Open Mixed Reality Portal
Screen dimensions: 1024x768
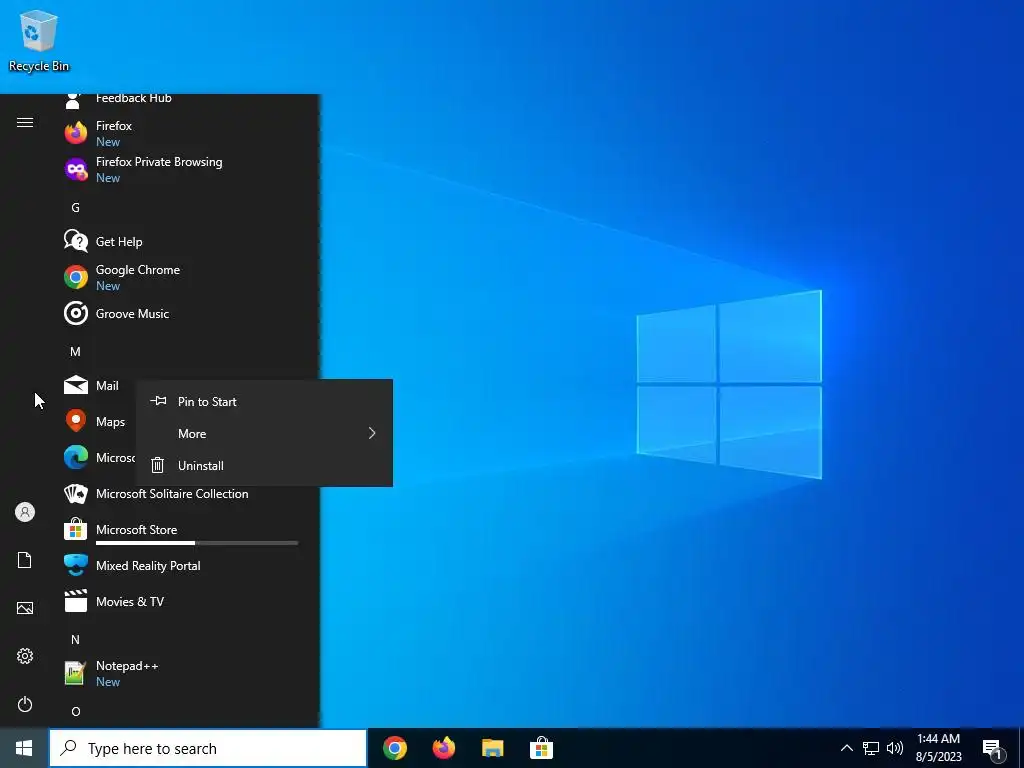click(182, 566)
